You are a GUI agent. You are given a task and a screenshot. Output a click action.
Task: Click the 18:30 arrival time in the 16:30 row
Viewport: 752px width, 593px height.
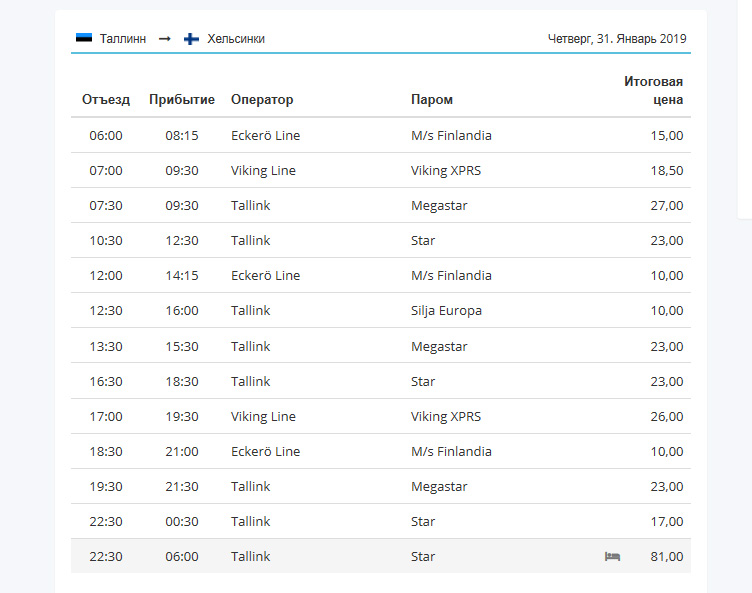[x=182, y=381]
